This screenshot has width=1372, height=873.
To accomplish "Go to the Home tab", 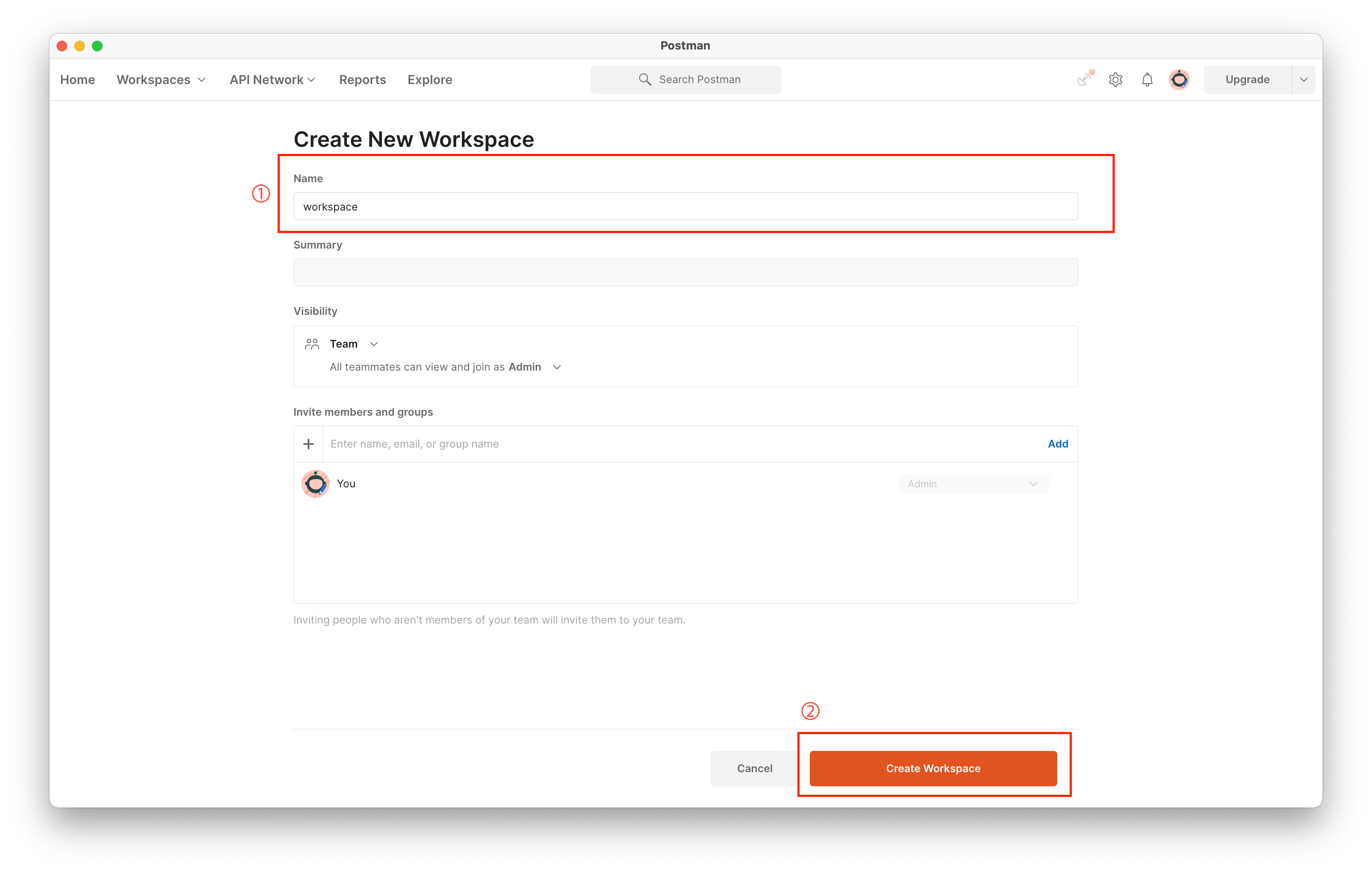I will pos(77,80).
